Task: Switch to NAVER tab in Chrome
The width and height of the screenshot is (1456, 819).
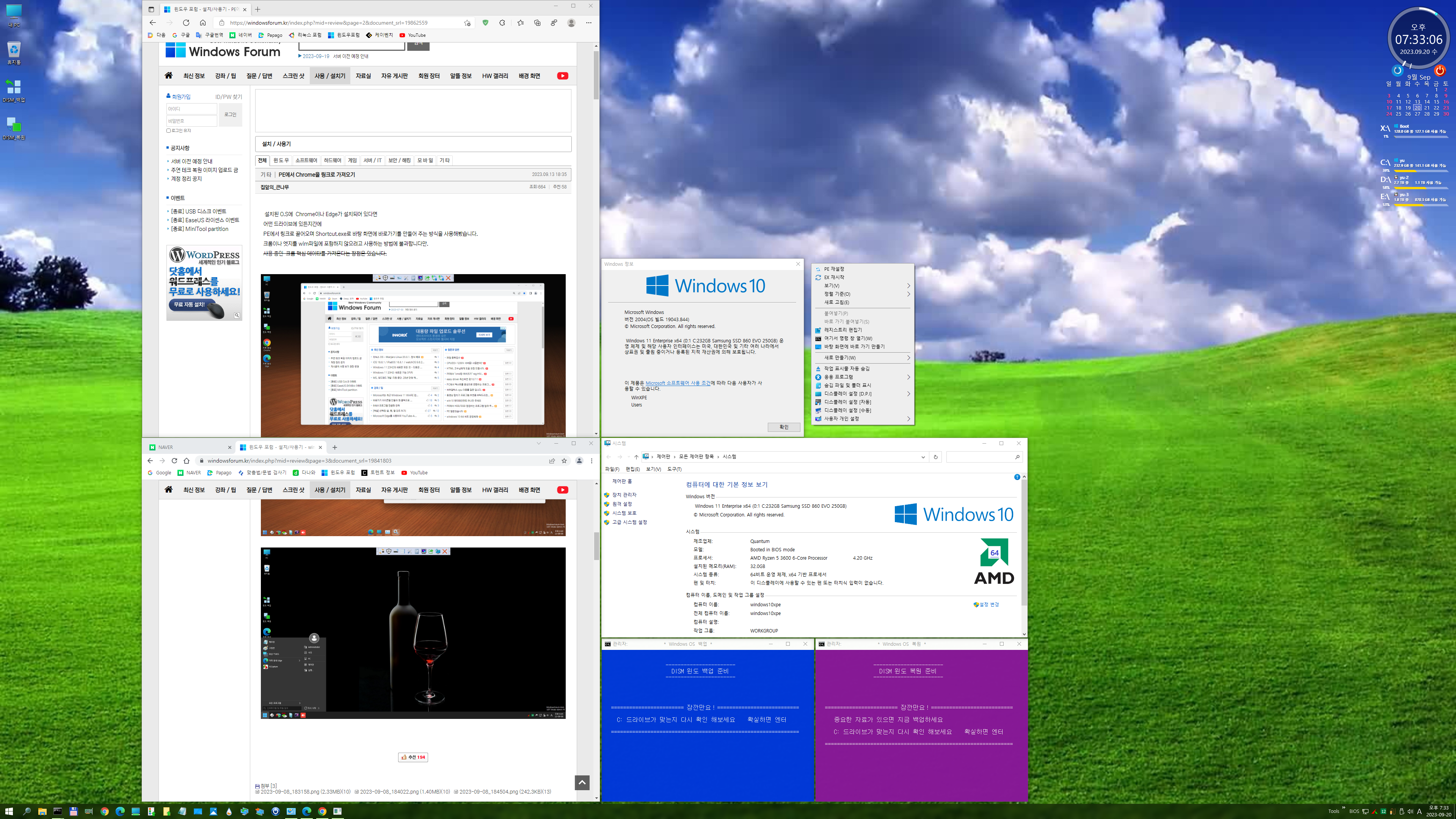Action: [189, 447]
